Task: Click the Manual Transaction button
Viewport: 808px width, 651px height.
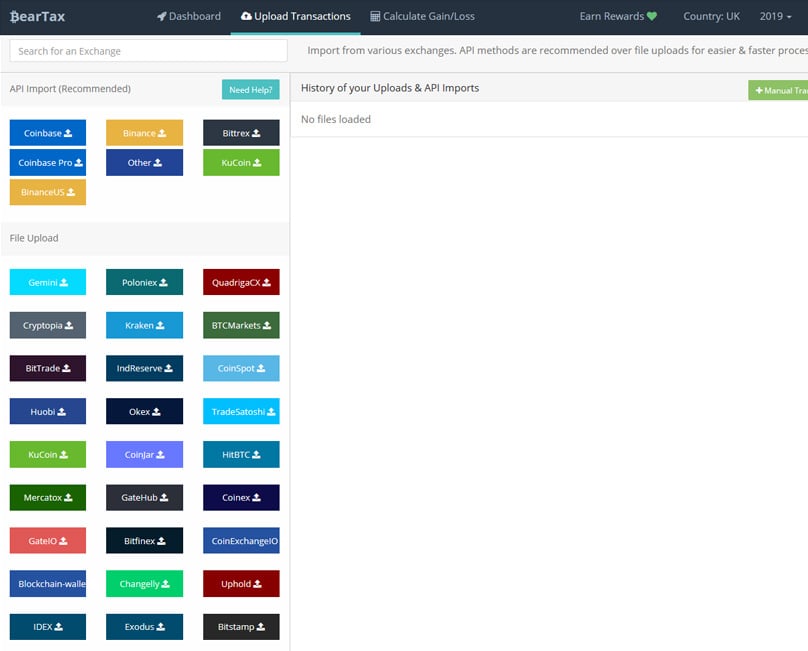Action: 780,90
